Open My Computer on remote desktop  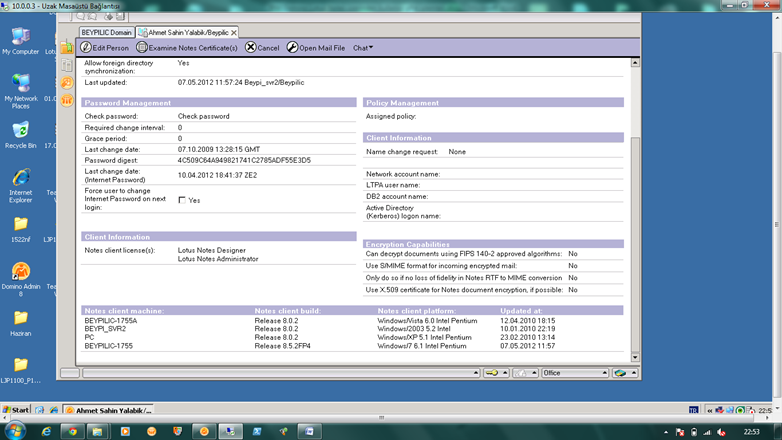point(20,37)
